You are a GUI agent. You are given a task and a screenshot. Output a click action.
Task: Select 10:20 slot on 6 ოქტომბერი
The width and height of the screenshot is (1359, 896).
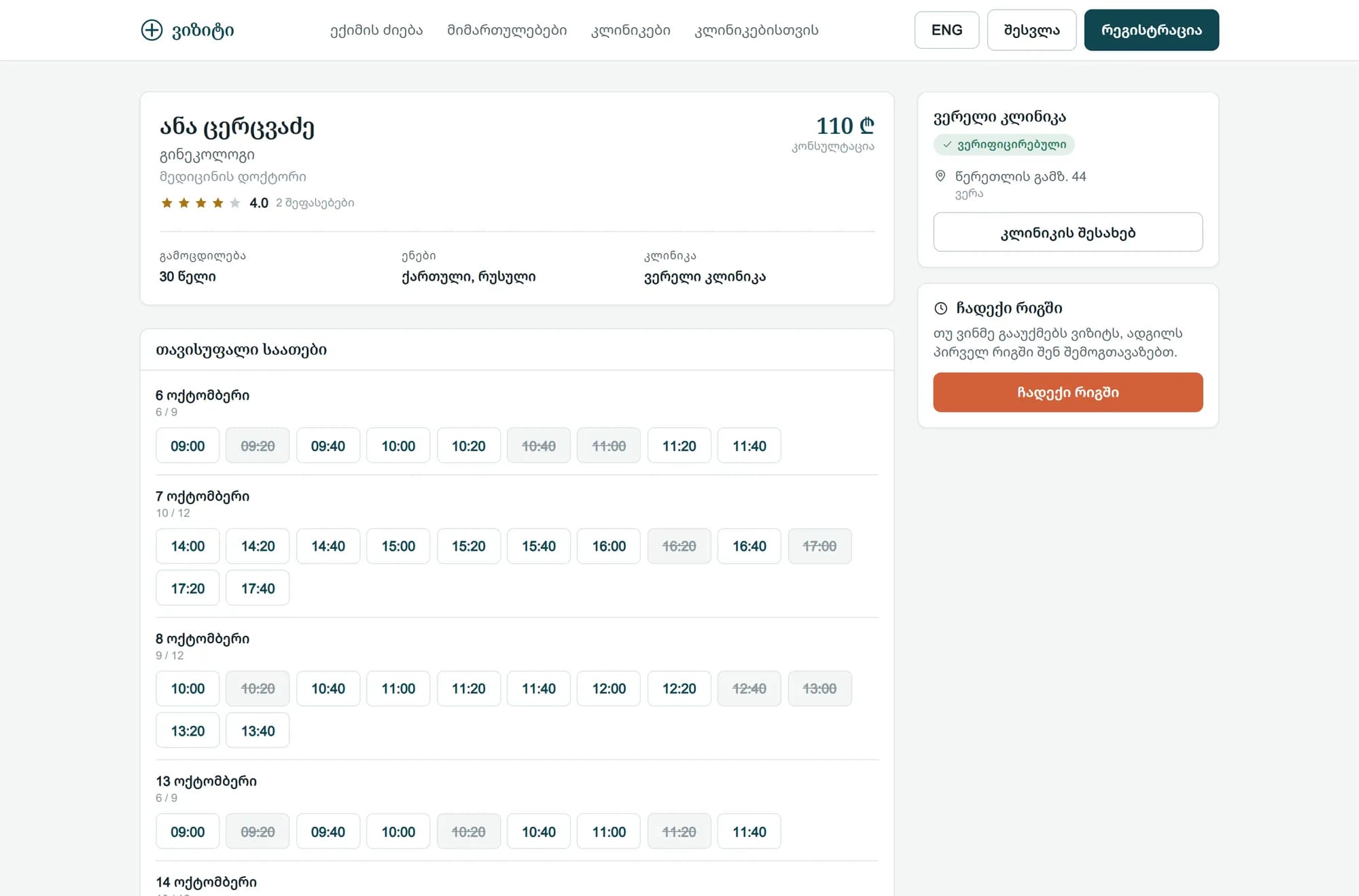pyautogui.click(x=468, y=446)
